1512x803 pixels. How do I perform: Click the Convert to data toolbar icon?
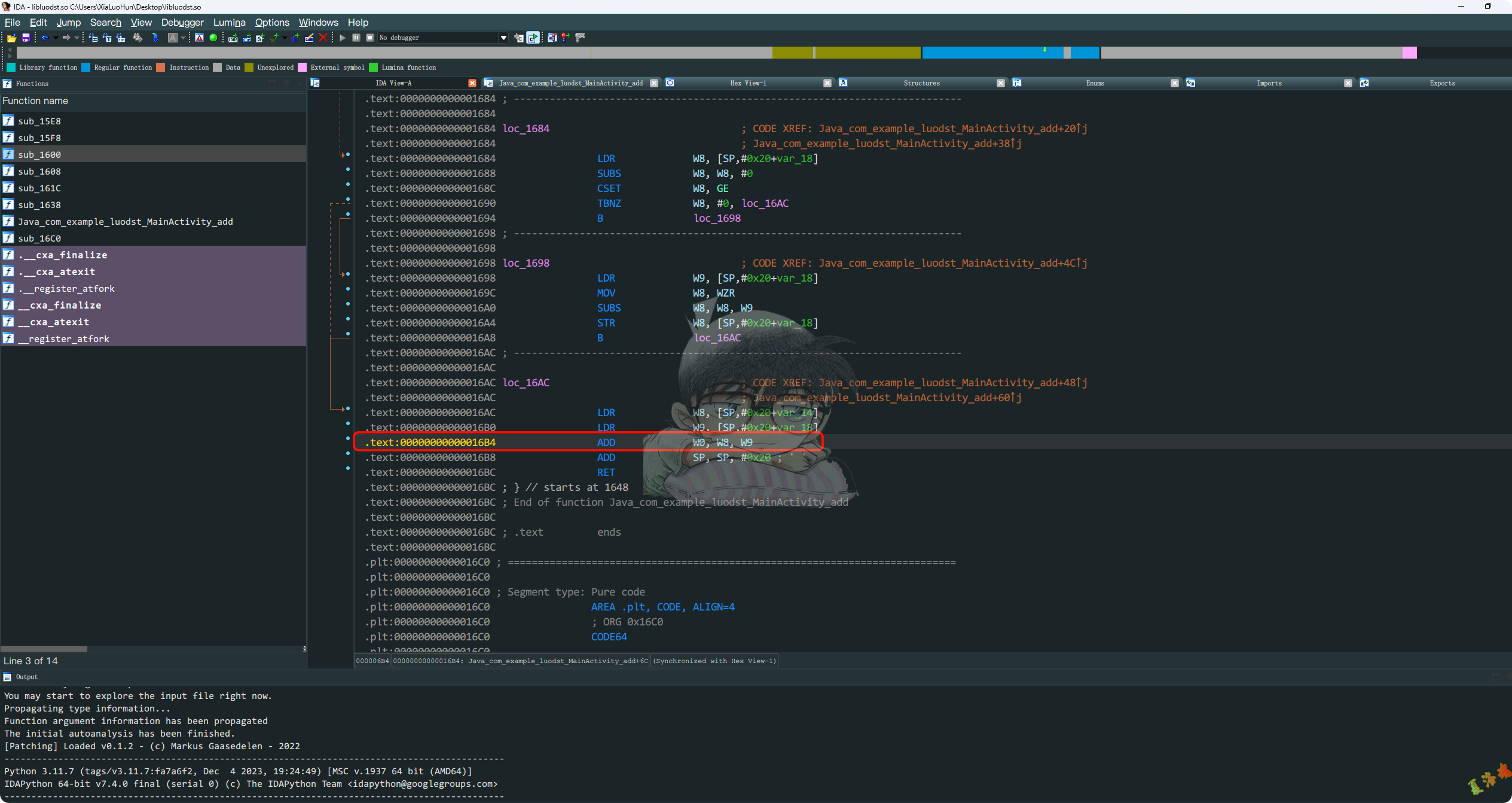tap(246, 38)
